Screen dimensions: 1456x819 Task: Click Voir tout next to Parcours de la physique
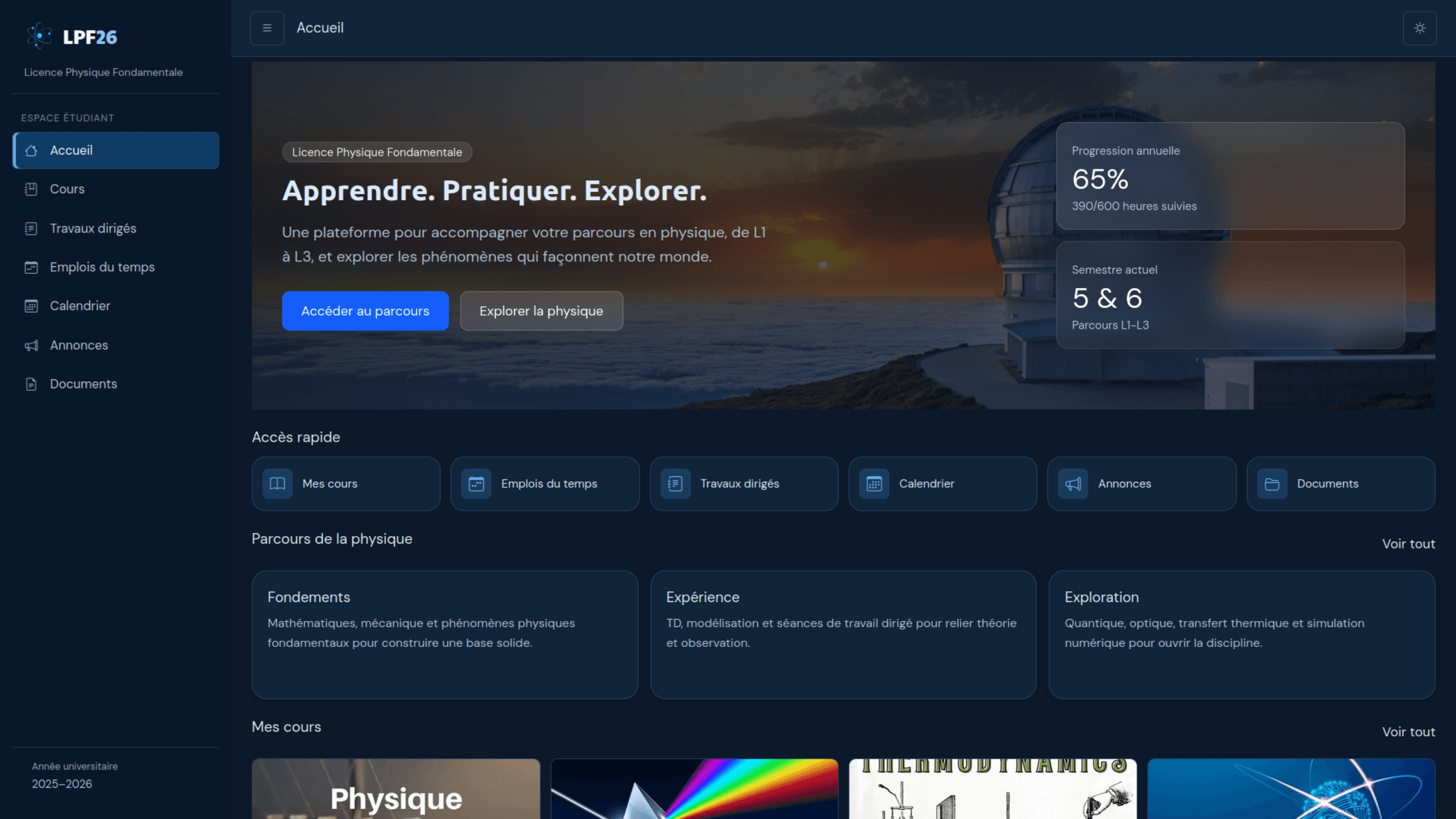[1409, 544]
